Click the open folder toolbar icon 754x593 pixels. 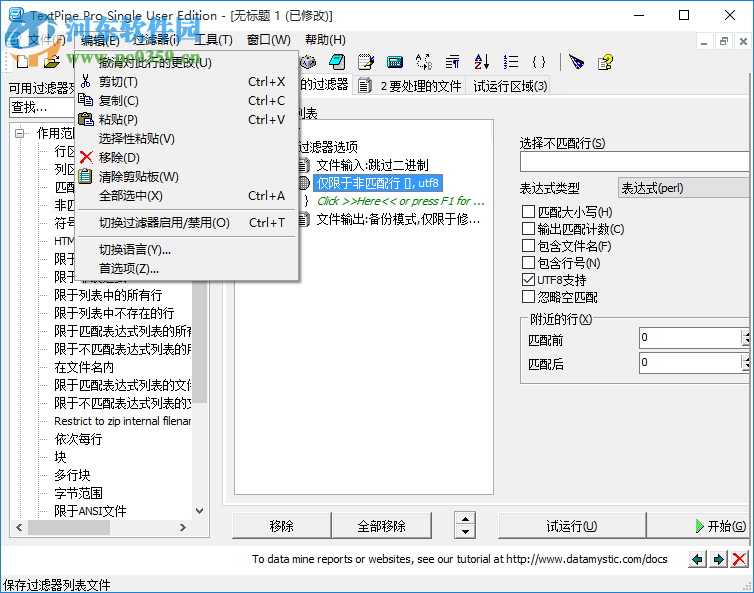point(51,62)
